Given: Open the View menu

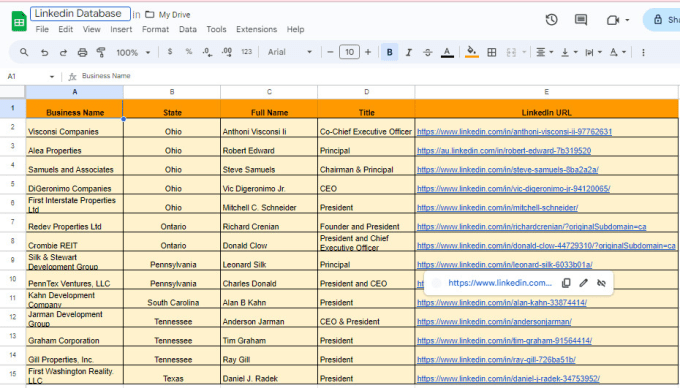Looking at the screenshot, I should [x=92, y=29].
